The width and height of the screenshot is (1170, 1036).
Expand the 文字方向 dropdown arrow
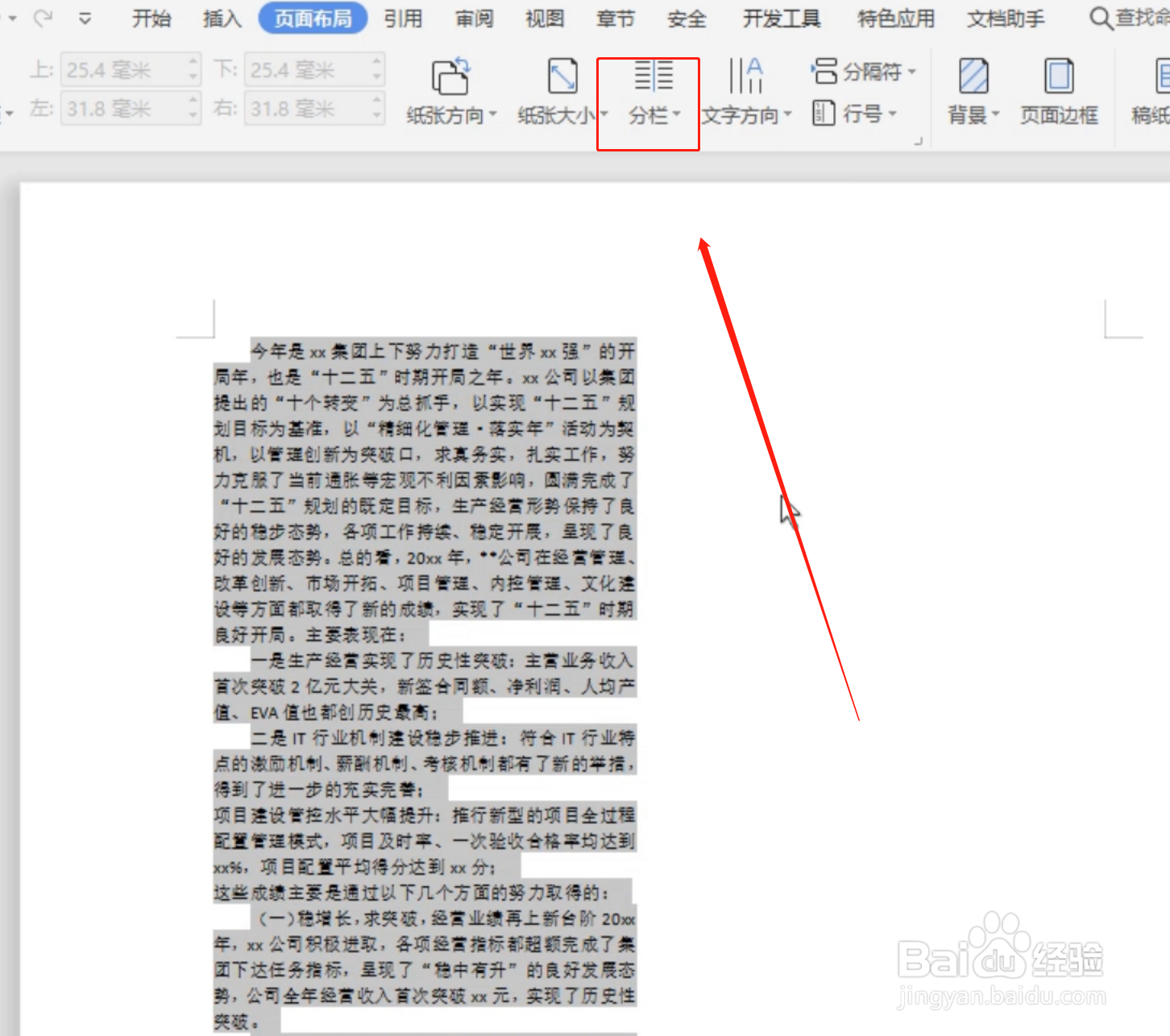788,115
